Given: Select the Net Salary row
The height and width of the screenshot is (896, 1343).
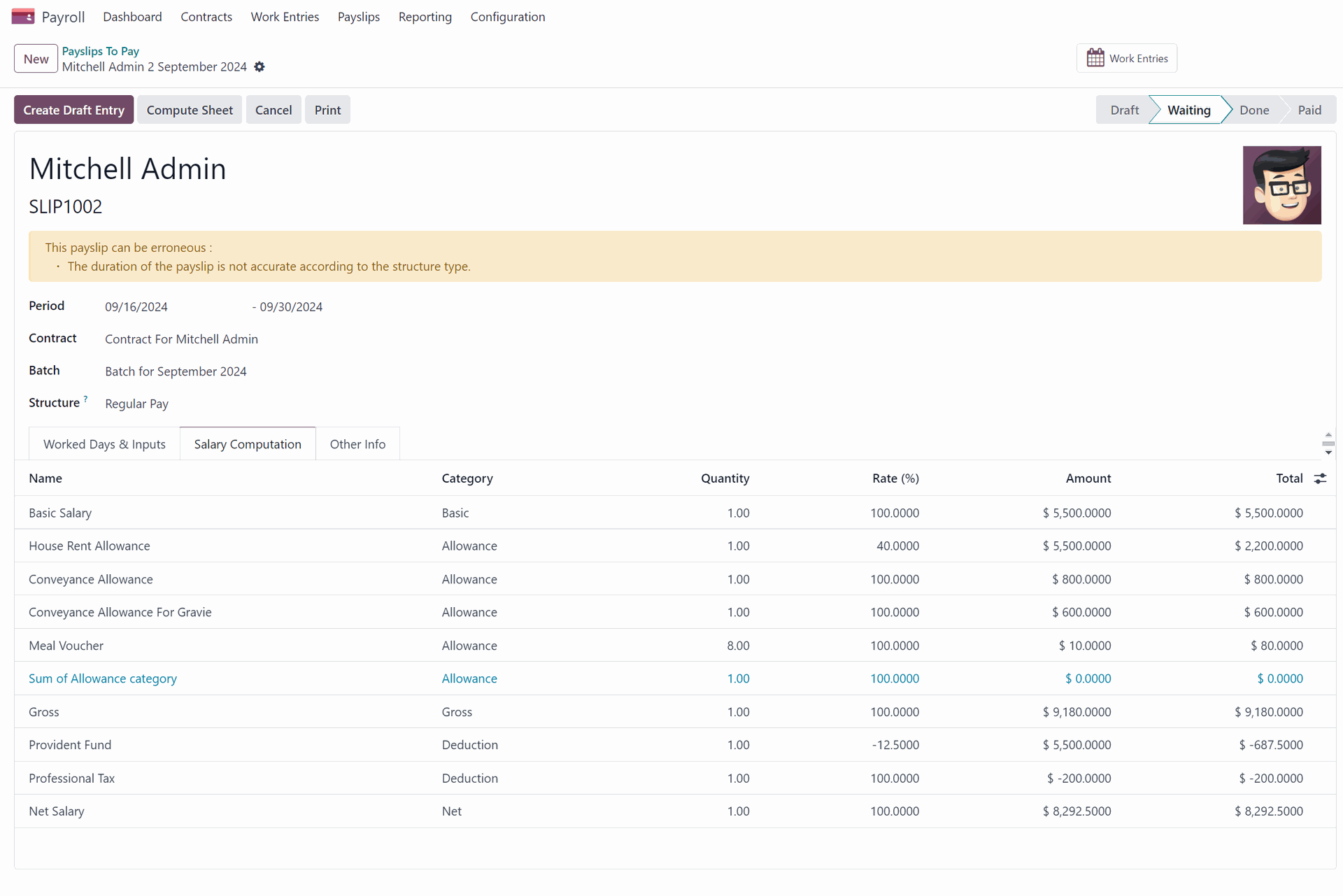Looking at the screenshot, I should point(675,811).
